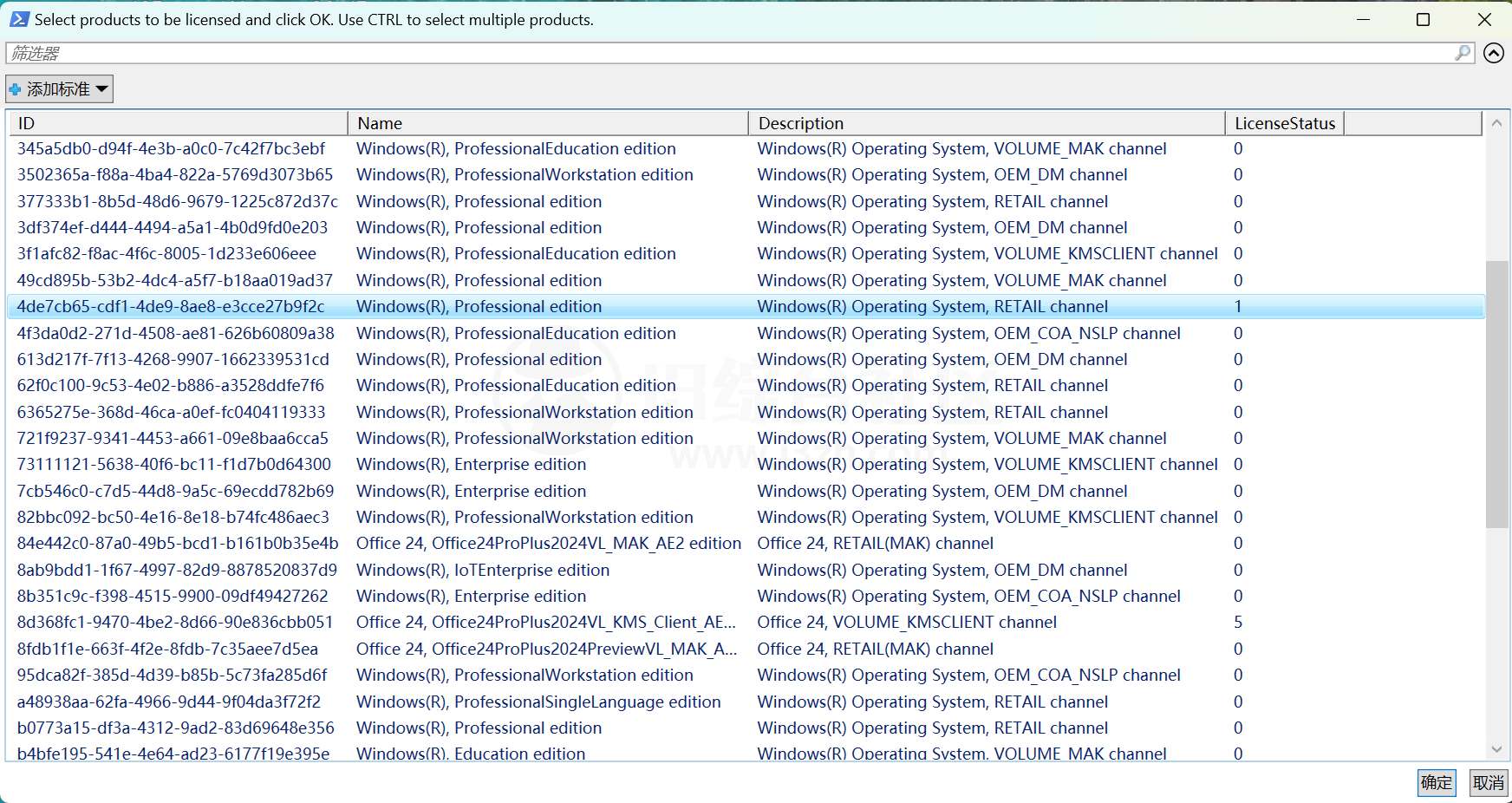Click the scrollbar down arrow
The width and height of the screenshot is (1512, 803).
click(x=1496, y=749)
